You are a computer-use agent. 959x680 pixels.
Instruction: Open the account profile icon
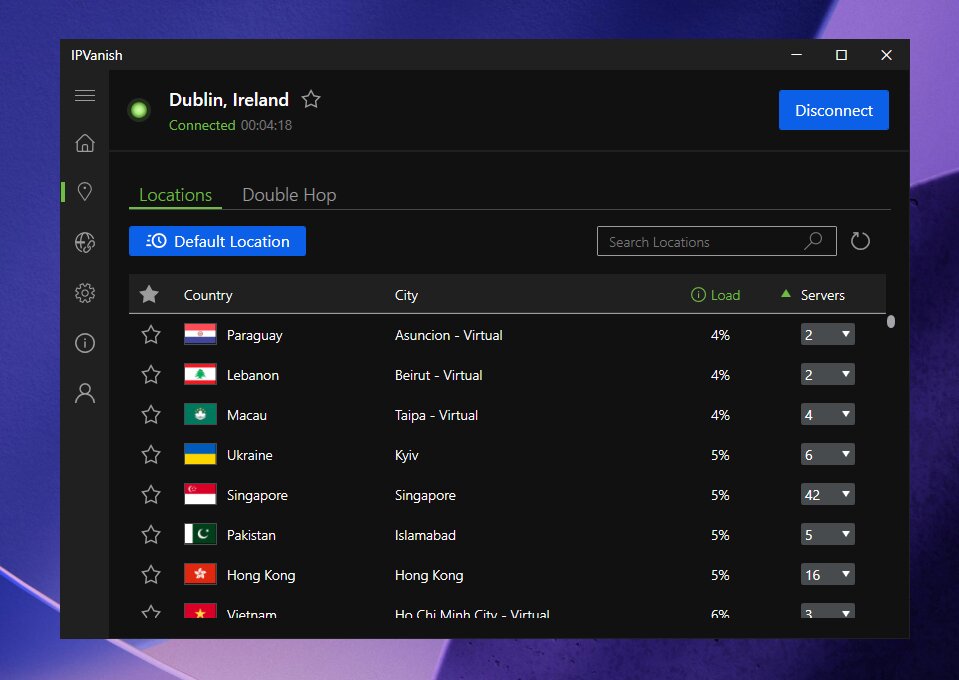click(x=85, y=393)
